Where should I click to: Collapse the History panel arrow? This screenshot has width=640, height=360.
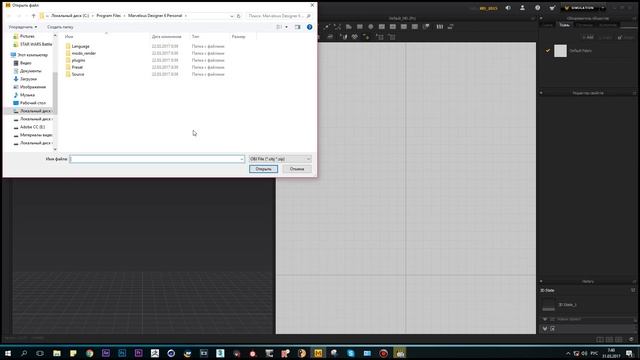[541, 281]
